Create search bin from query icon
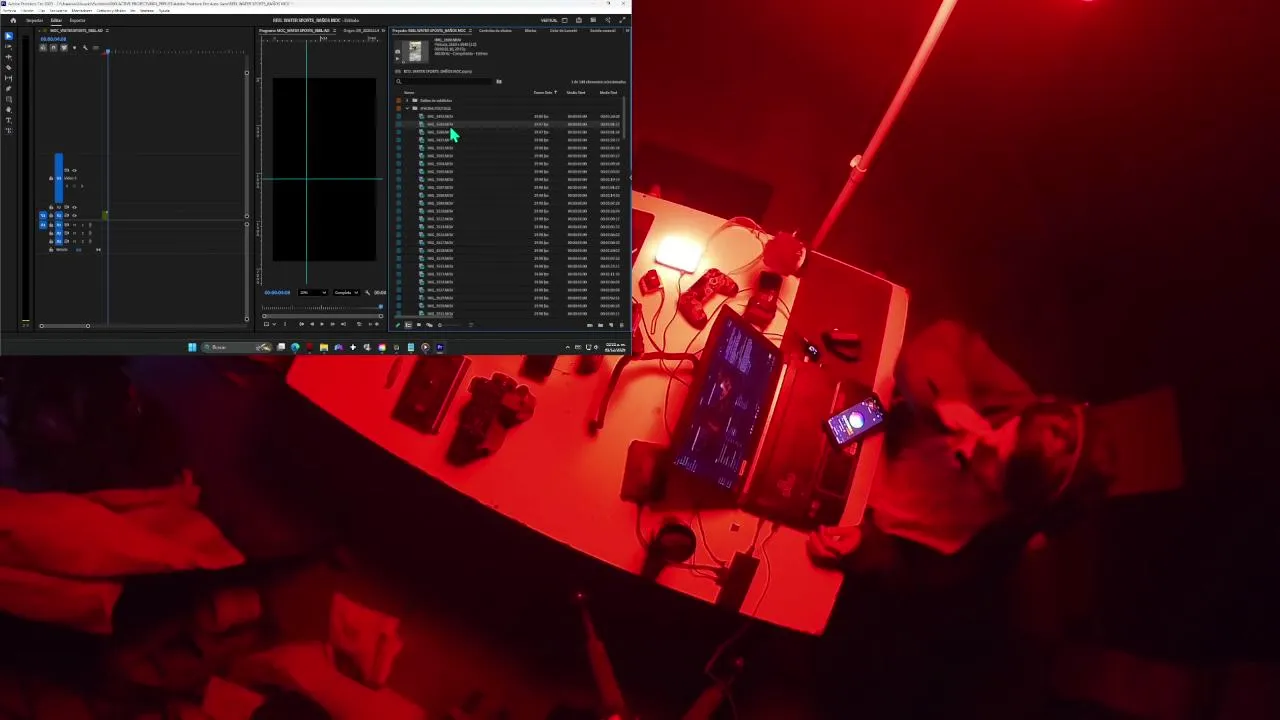1280x720 pixels. coord(499,81)
